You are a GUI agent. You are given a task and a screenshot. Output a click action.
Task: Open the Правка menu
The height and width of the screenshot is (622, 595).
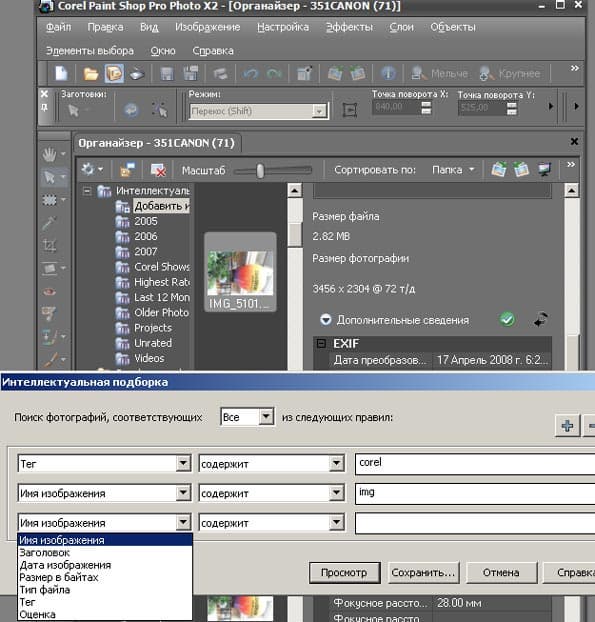coord(105,27)
